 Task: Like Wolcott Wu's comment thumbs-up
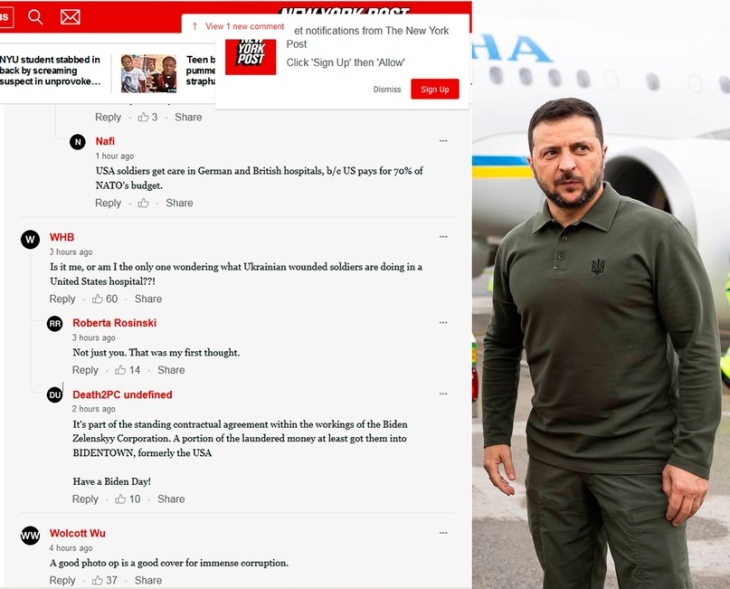click(x=97, y=580)
